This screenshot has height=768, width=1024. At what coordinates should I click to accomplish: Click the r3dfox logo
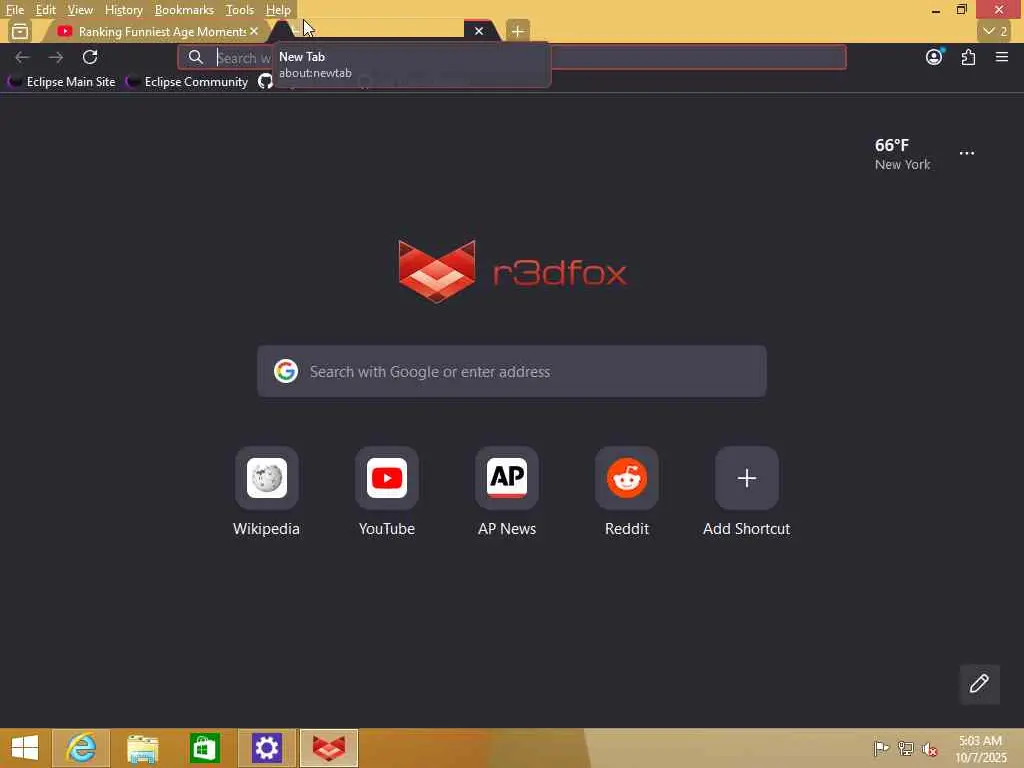(513, 271)
